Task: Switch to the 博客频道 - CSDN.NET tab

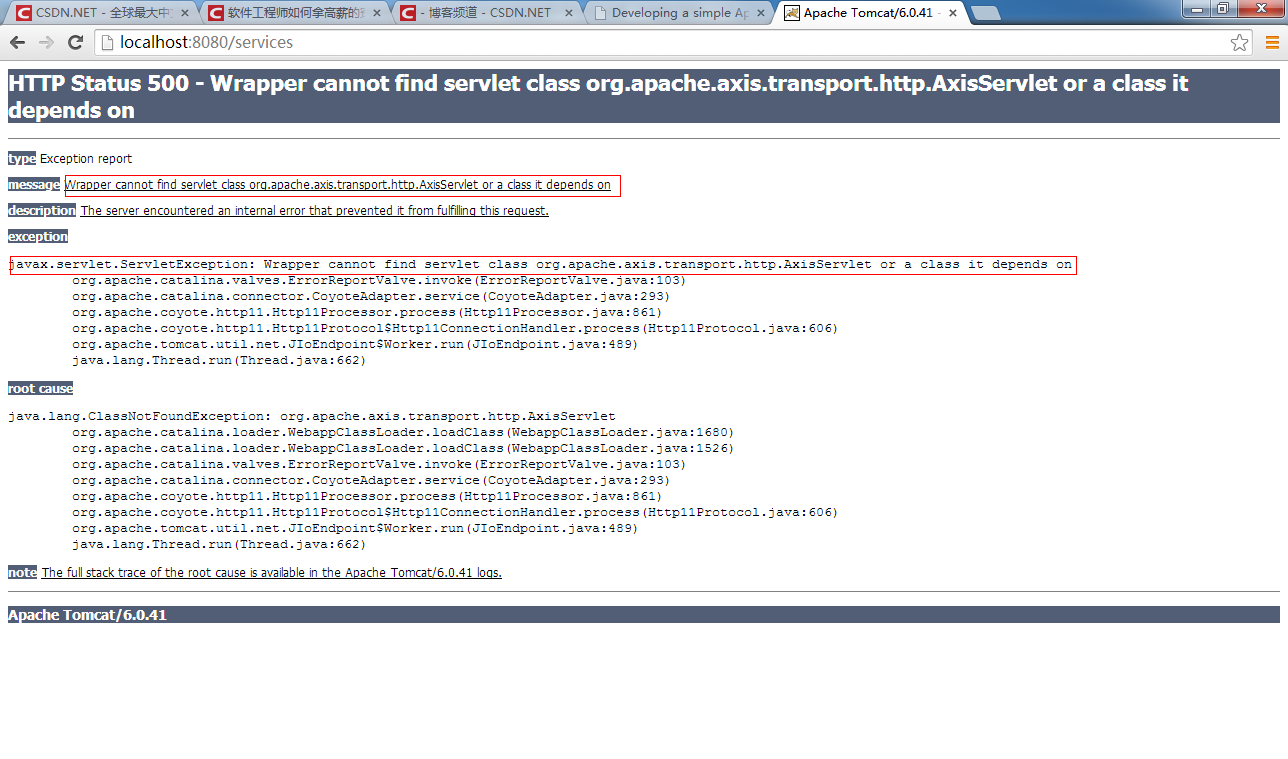Action: pos(485,13)
